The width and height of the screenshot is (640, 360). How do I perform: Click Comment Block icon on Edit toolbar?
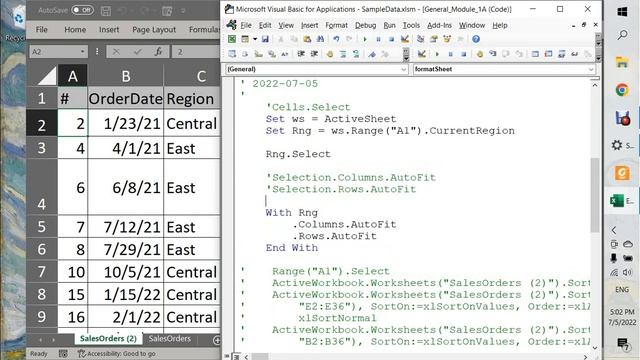pyautogui.click(x=343, y=54)
